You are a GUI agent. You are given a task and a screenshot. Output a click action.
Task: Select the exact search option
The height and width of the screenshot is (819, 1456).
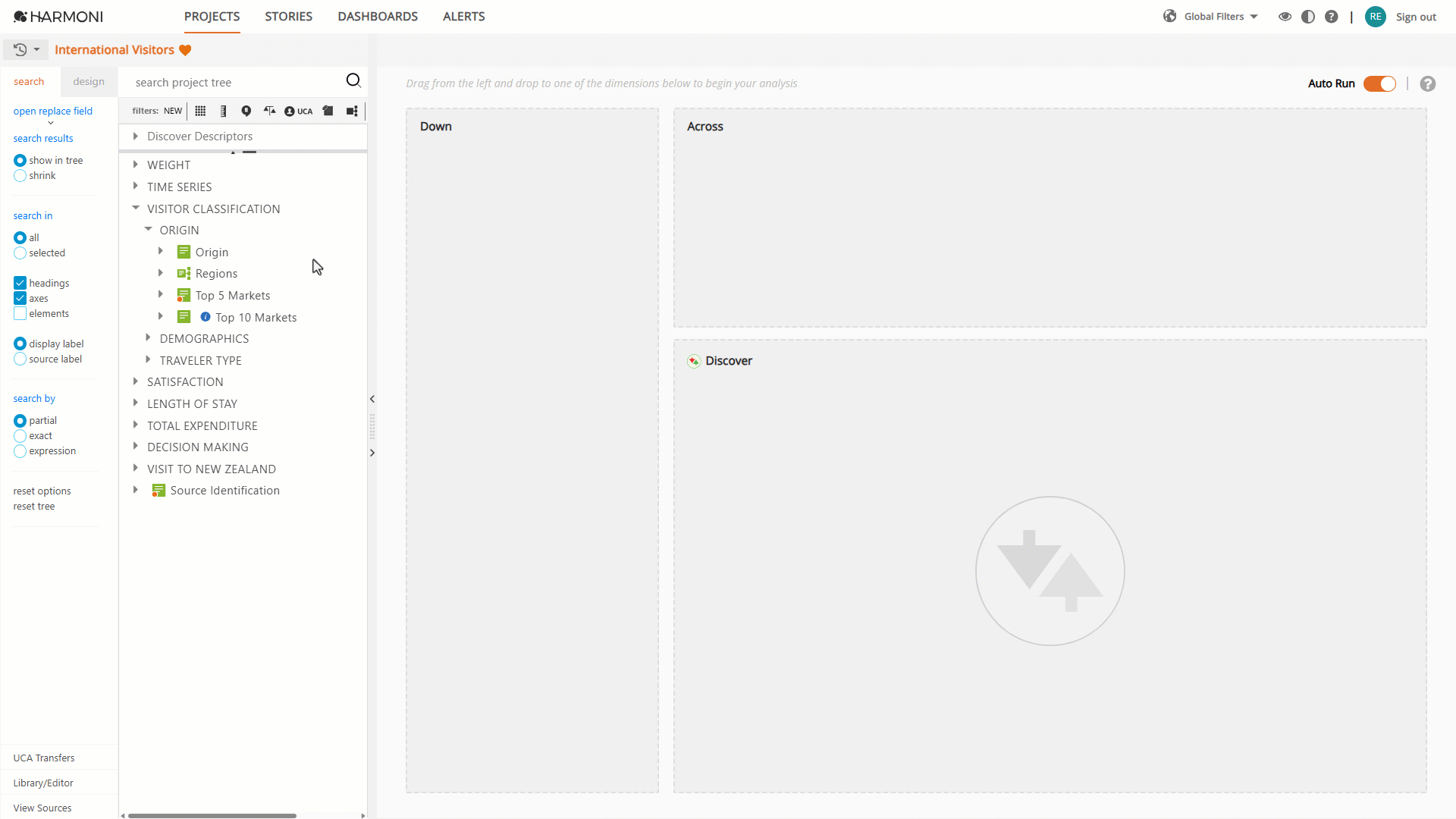[x=20, y=436]
